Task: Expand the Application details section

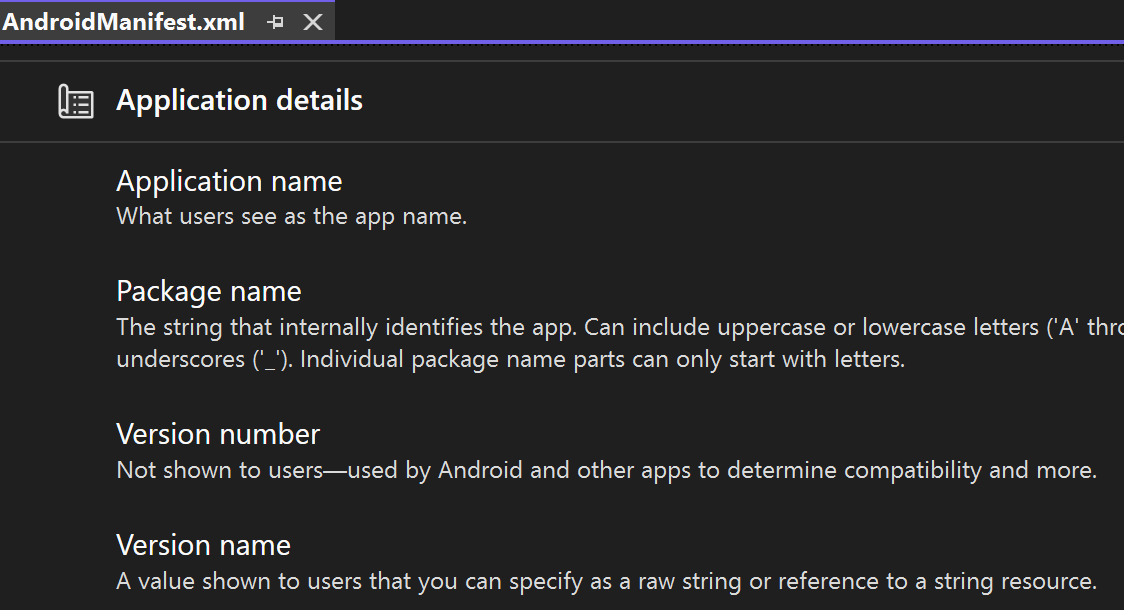Action: point(239,100)
